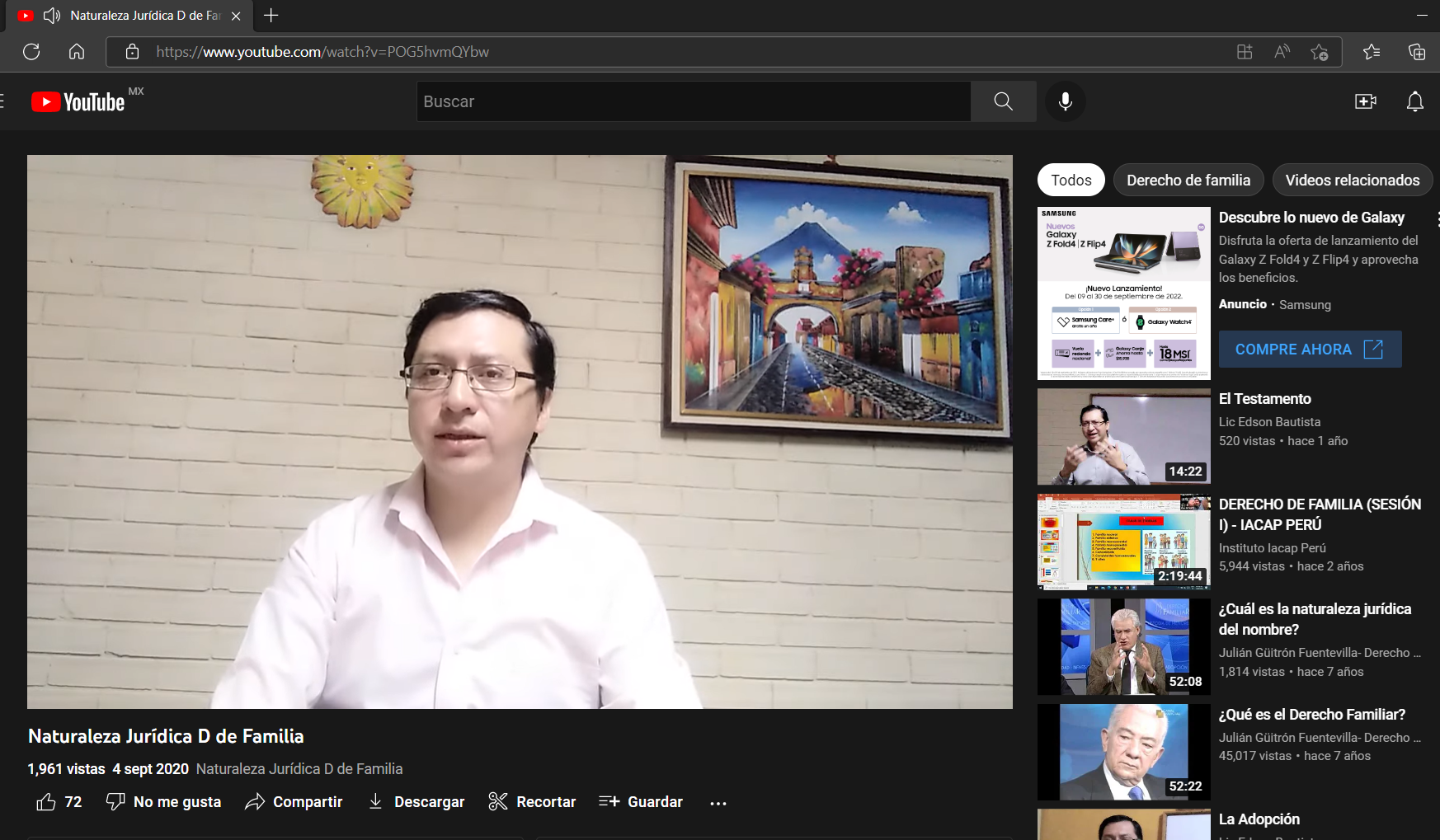View site information lock icon
This screenshot has height=840, width=1440.
coord(132,52)
